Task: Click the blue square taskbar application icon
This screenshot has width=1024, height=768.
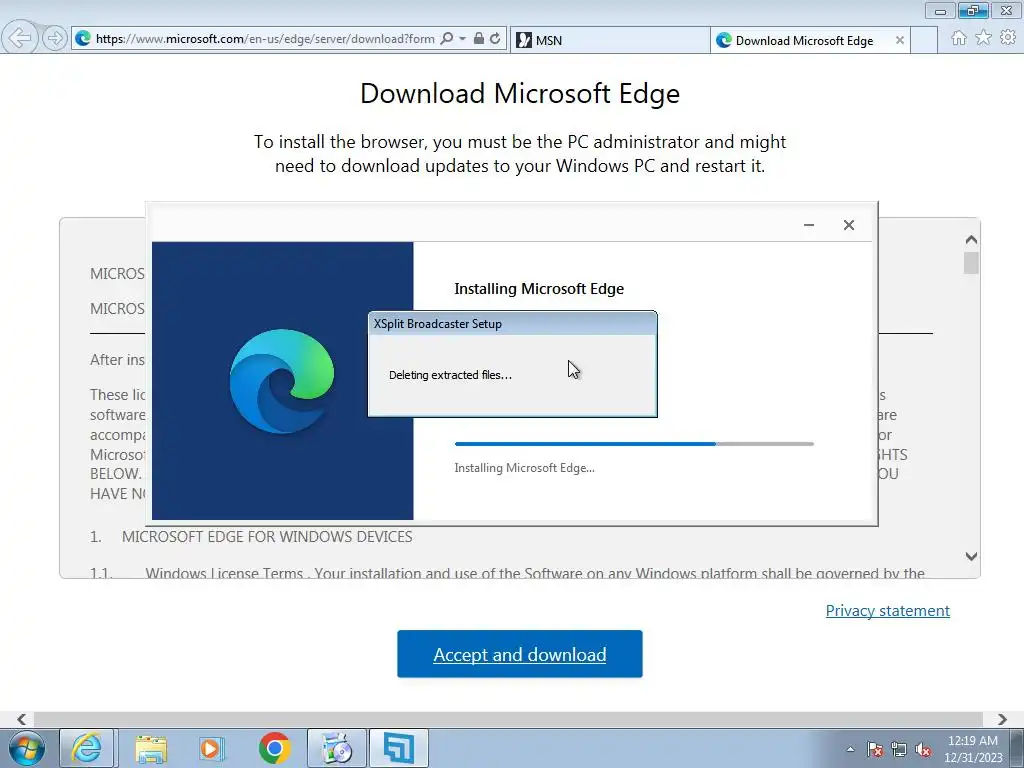Action: (398, 748)
